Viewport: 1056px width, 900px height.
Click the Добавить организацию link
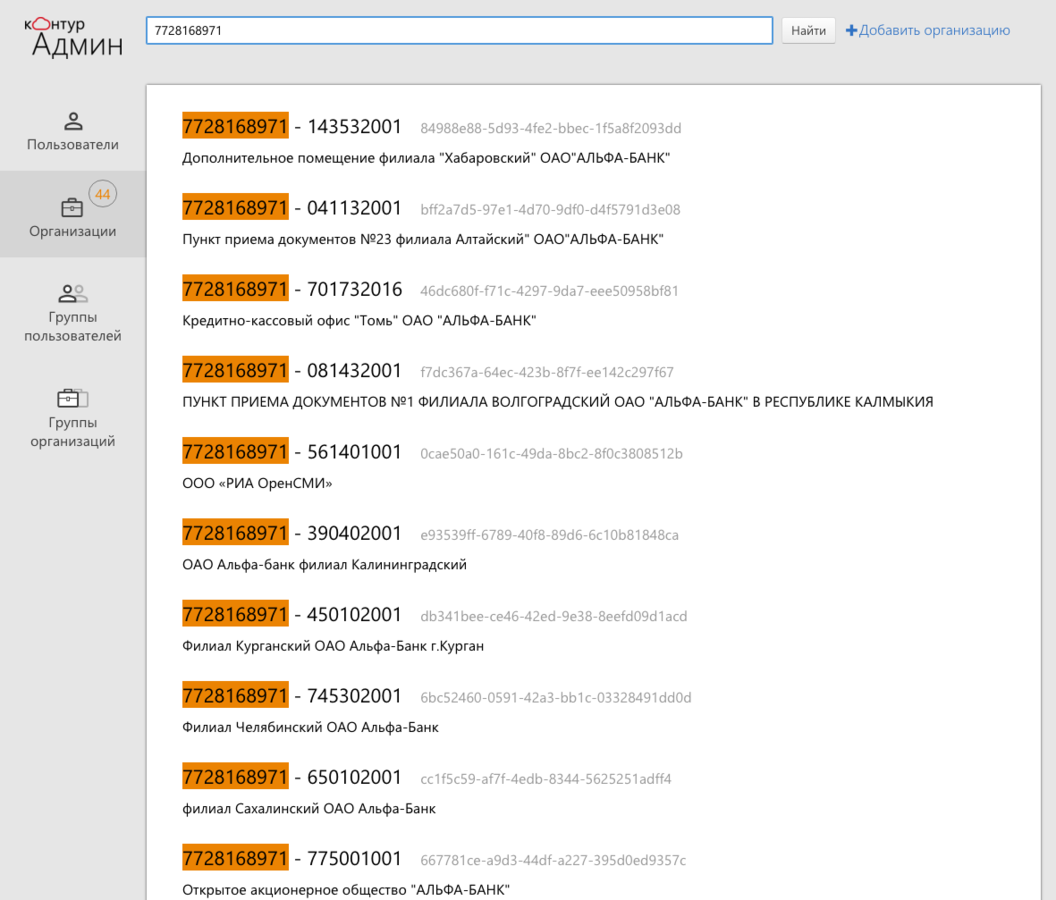(934, 30)
